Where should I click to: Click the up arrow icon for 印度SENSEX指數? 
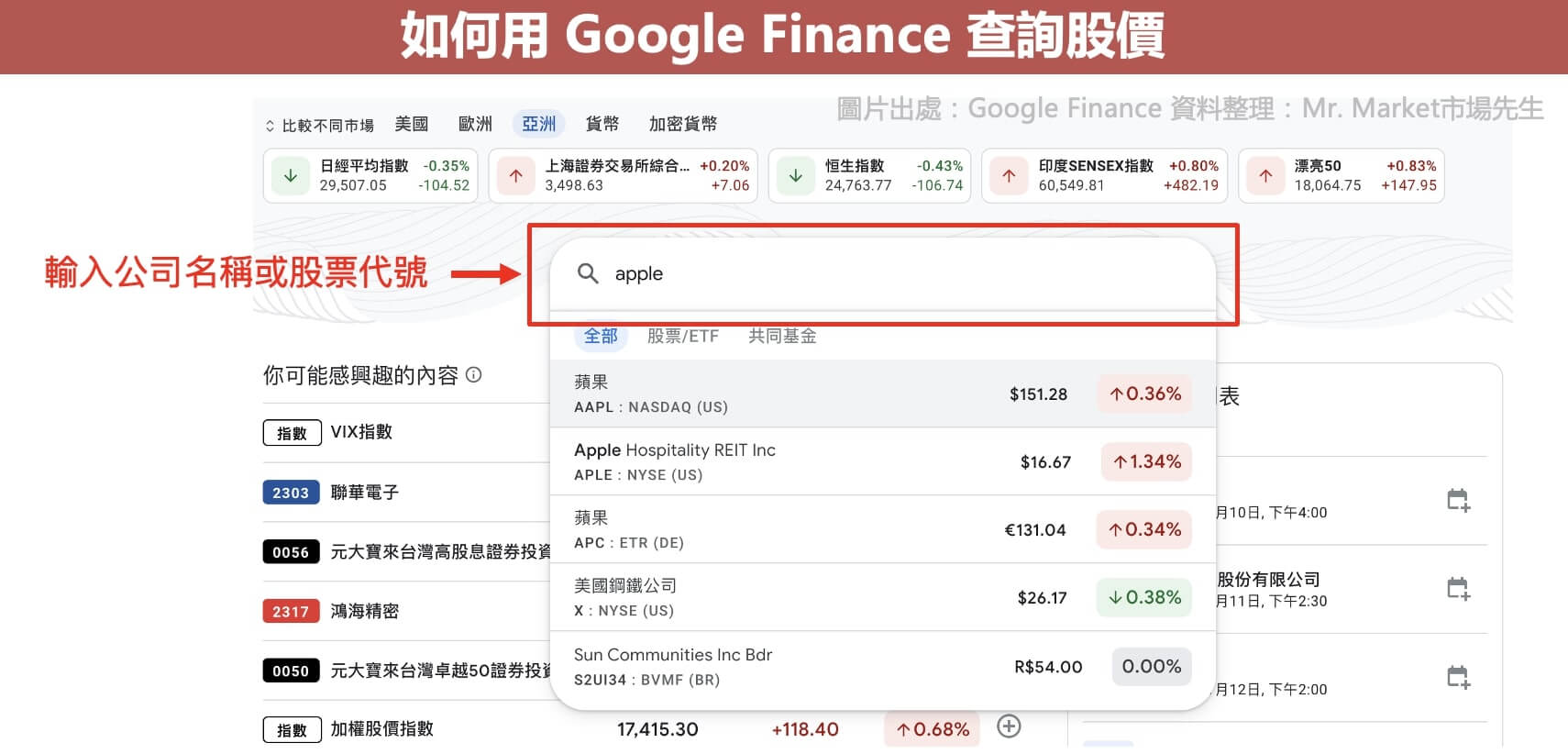click(1009, 175)
